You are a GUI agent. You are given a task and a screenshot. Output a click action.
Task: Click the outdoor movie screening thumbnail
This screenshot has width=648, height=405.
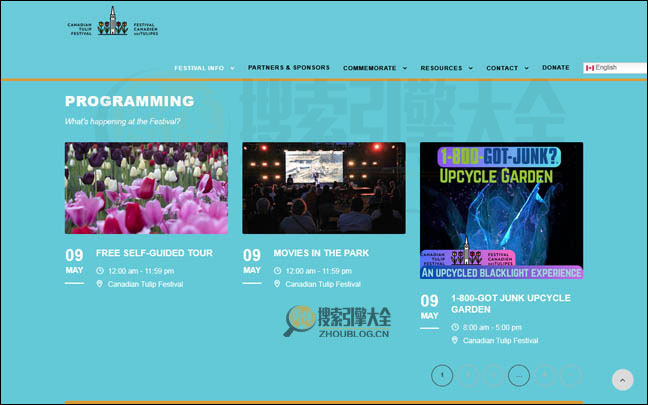click(x=324, y=188)
